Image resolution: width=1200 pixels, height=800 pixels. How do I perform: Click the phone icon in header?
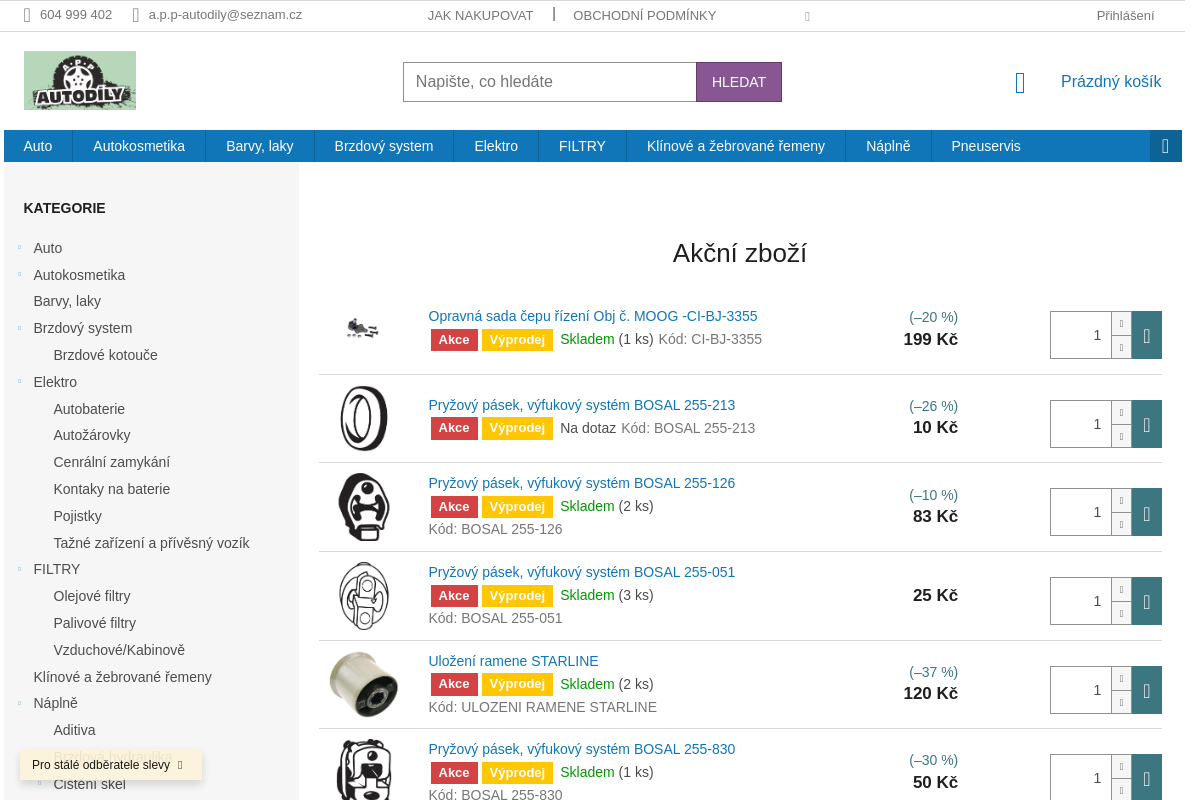[27, 15]
